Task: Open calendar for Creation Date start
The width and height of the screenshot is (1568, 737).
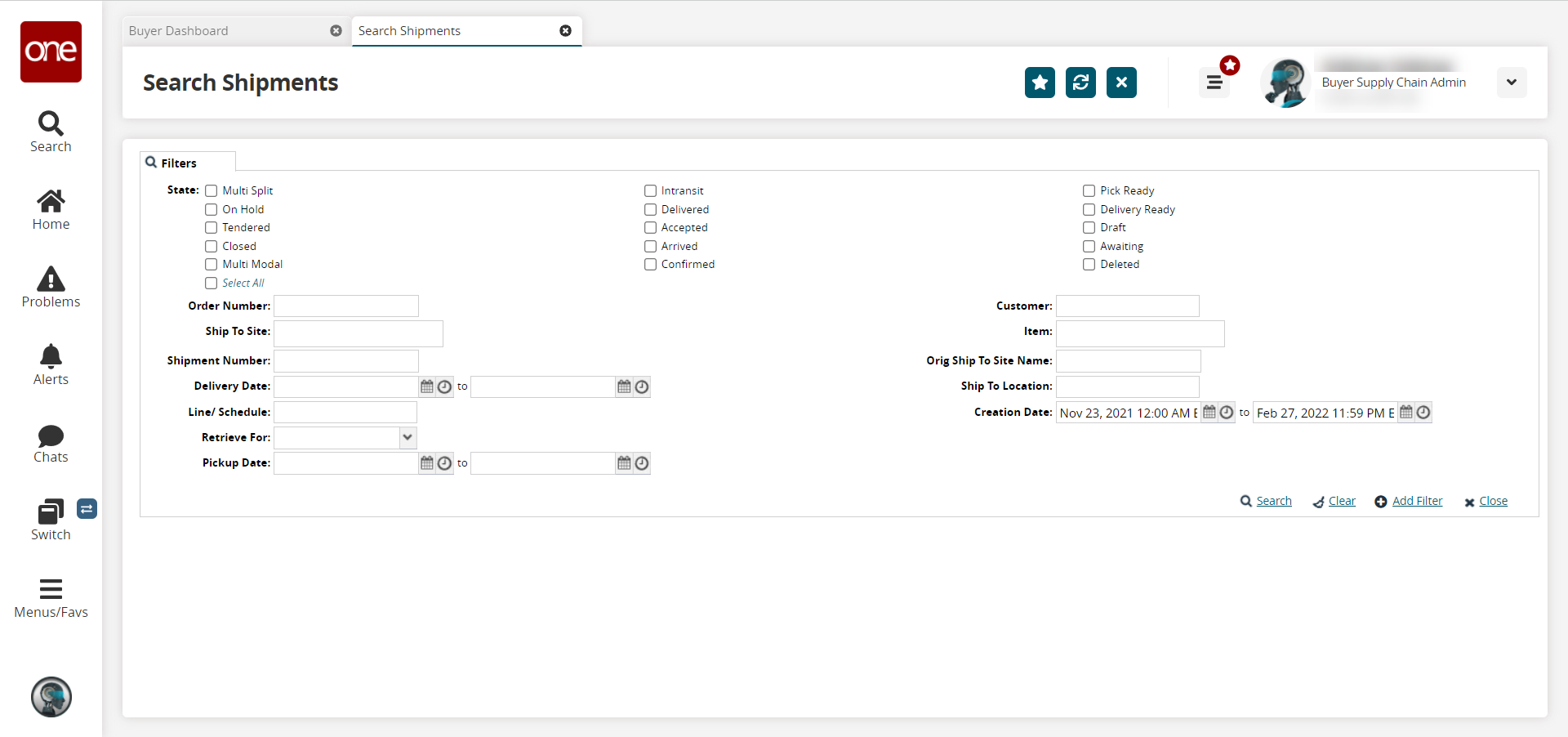Action: (x=1209, y=413)
